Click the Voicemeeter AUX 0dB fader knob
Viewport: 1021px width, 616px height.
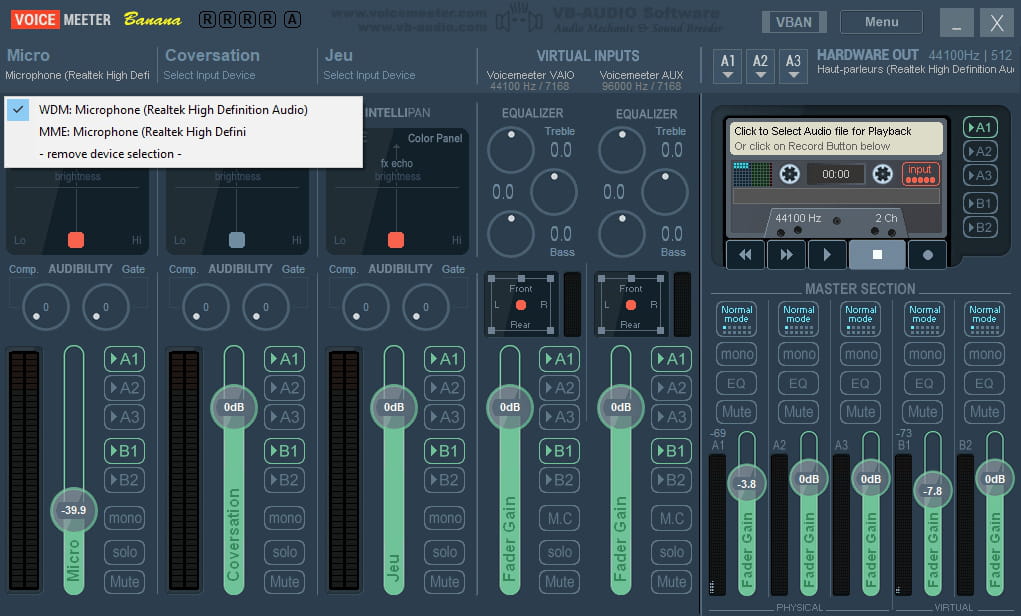(621, 407)
